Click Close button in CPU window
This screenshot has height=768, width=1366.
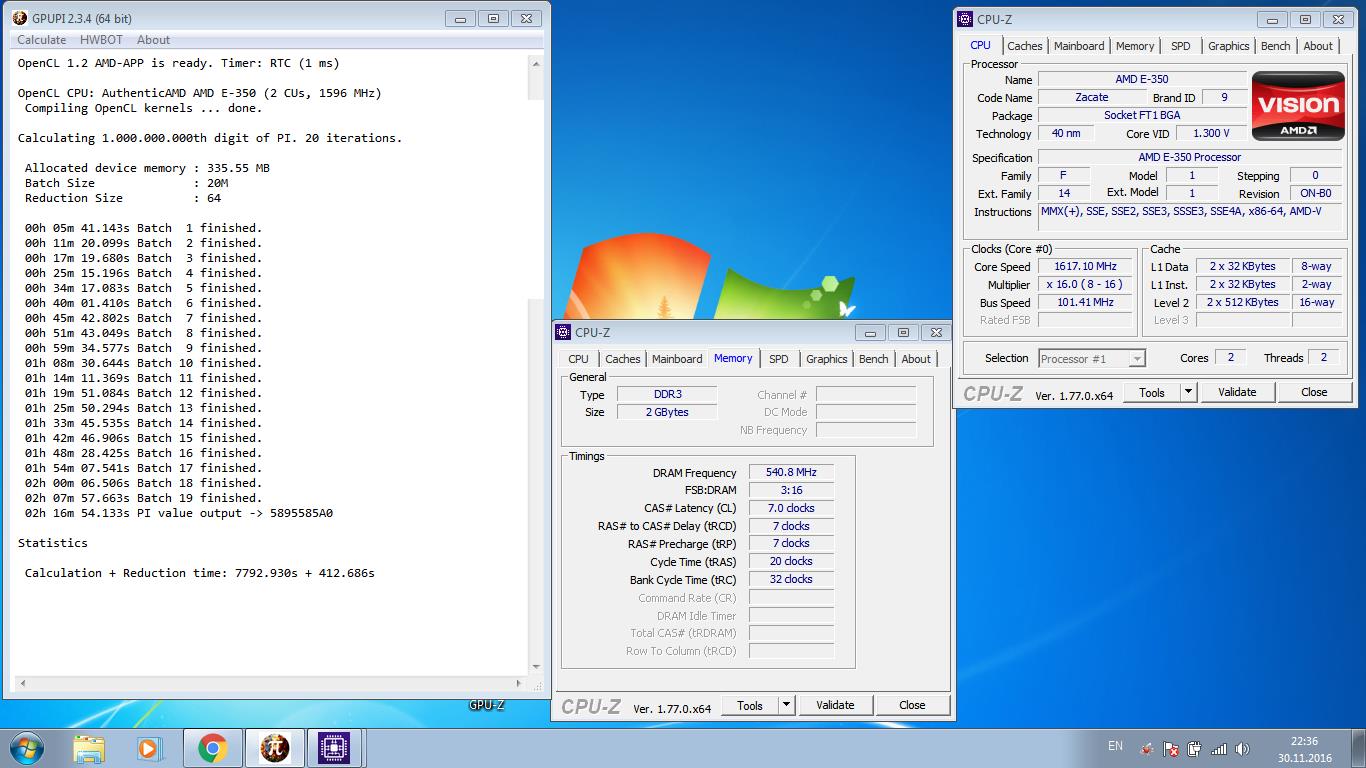tap(1314, 392)
